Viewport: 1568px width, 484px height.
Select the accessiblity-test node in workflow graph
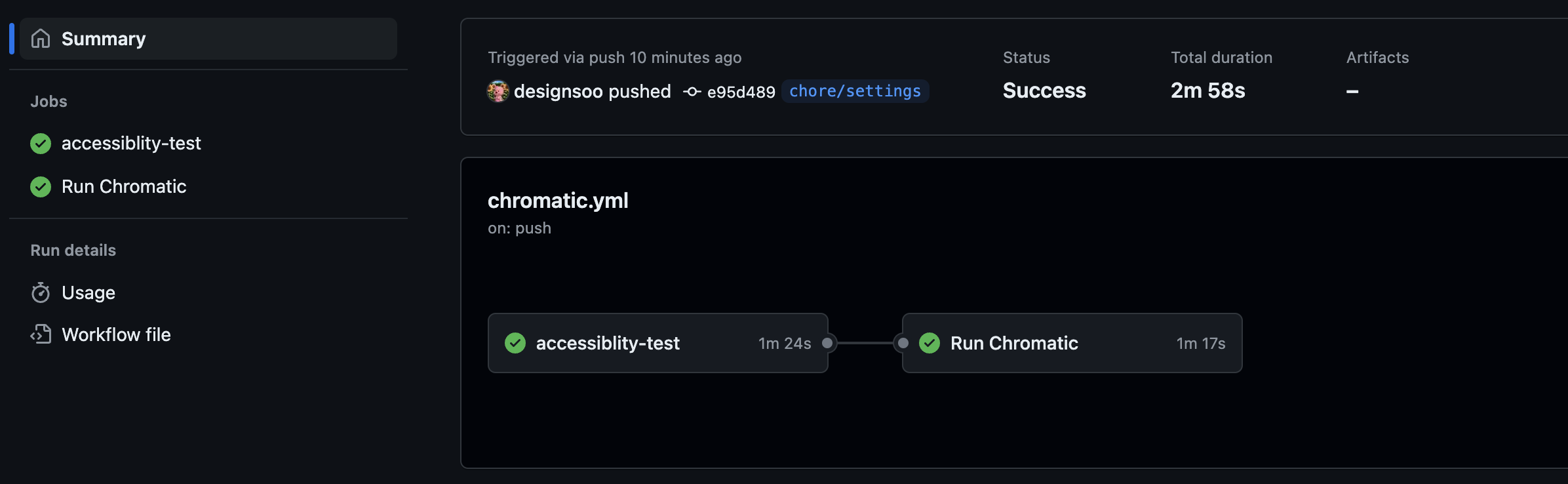point(658,343)
